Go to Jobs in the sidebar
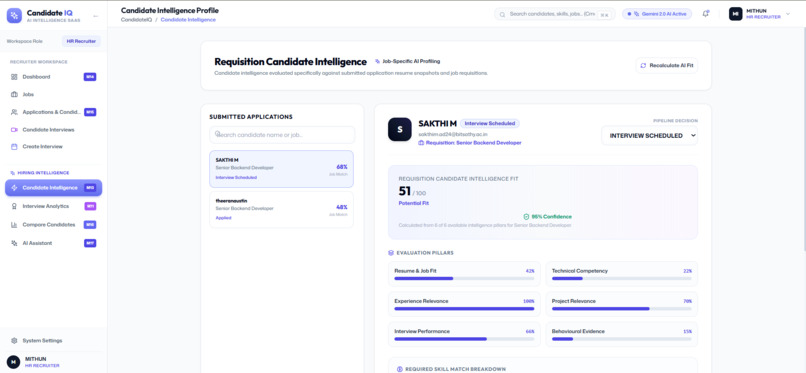The width and height of the screenshot is (806, 373). [x=53, y=95]
